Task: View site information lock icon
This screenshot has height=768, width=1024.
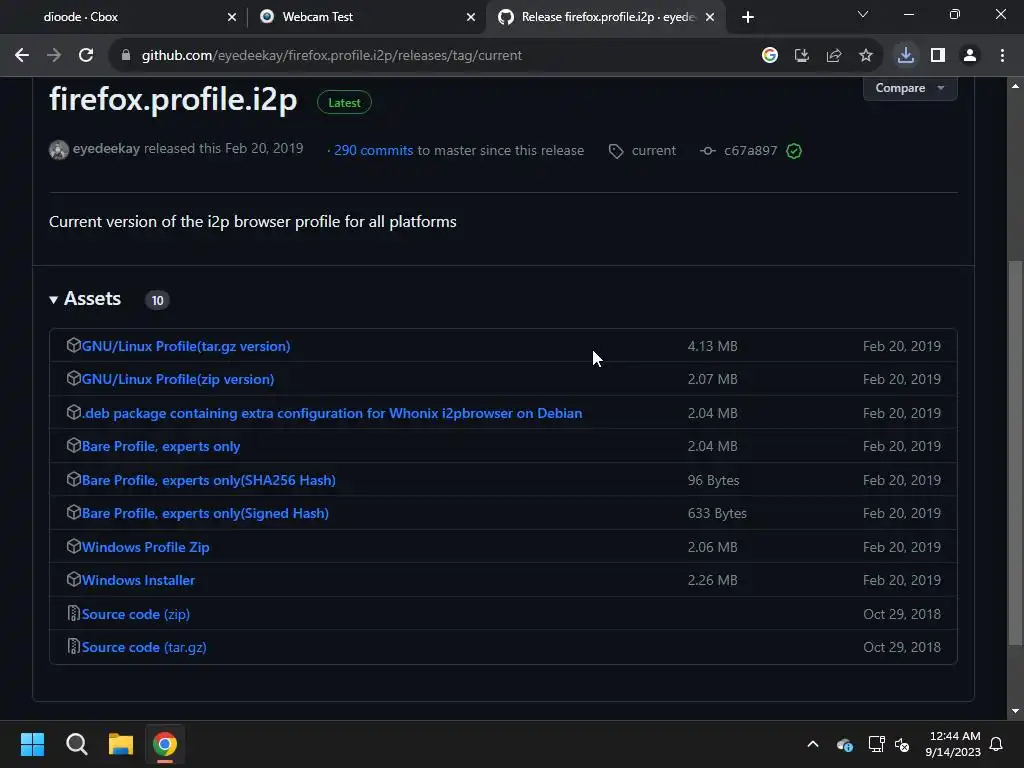Action: [125, 56]
